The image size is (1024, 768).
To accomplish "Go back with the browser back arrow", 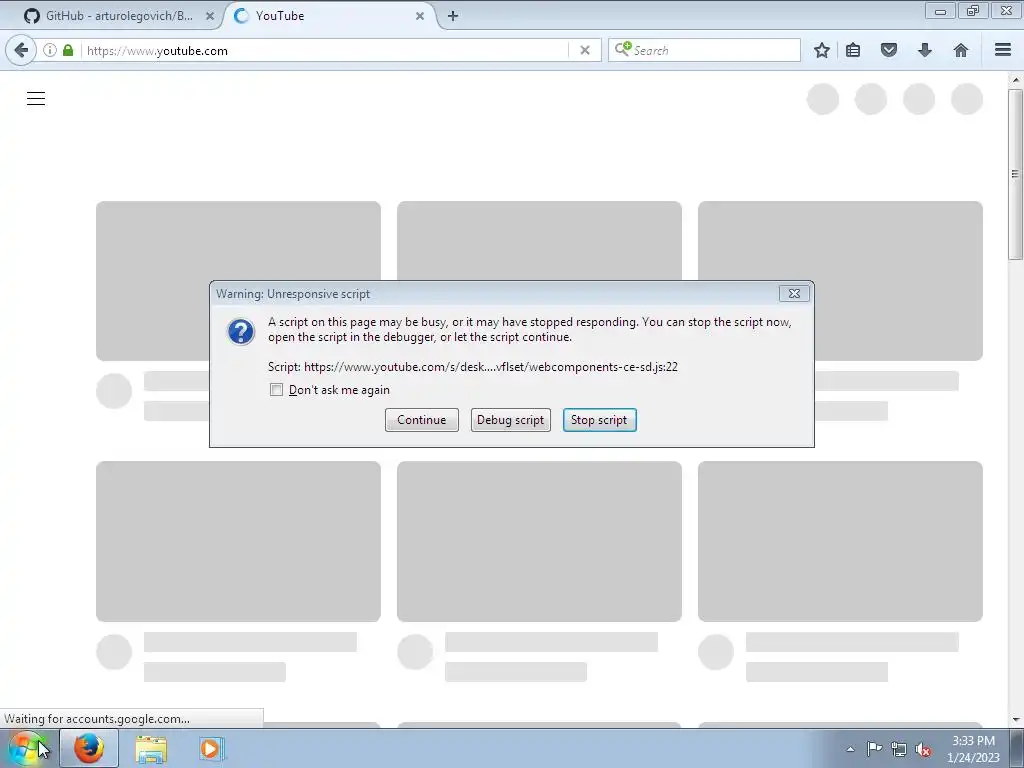I will 21,50.
